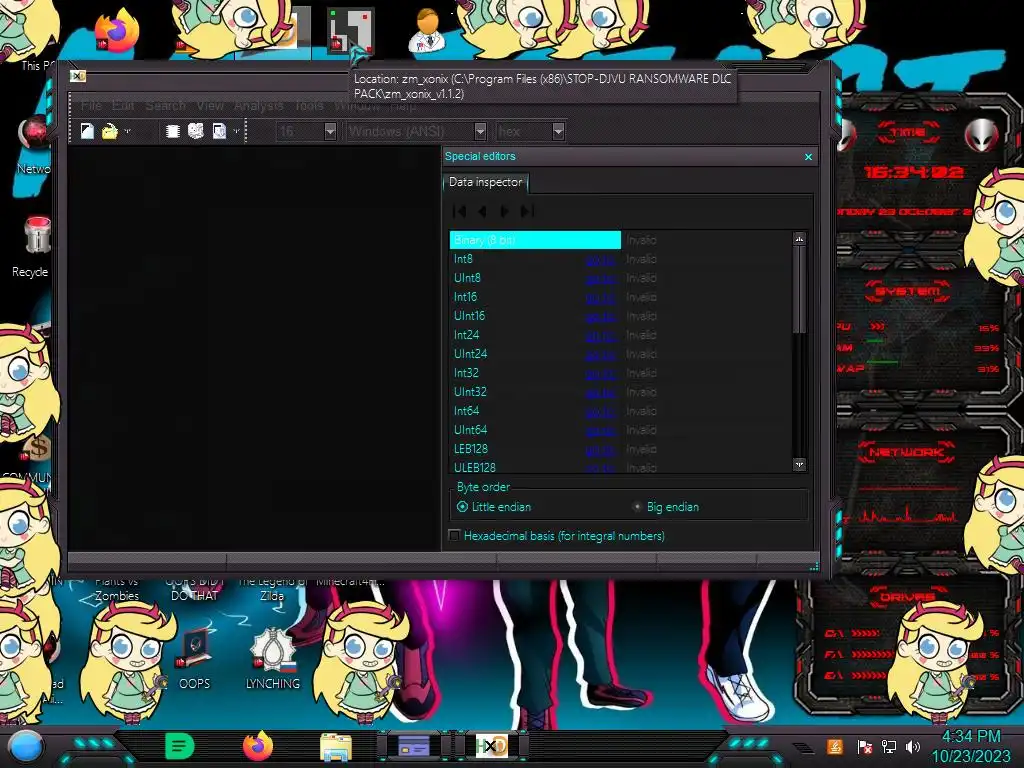The image size is (1024, 768).
Task: Open the Firefox desktop shortcut icon
Action: tap(117, 29)
